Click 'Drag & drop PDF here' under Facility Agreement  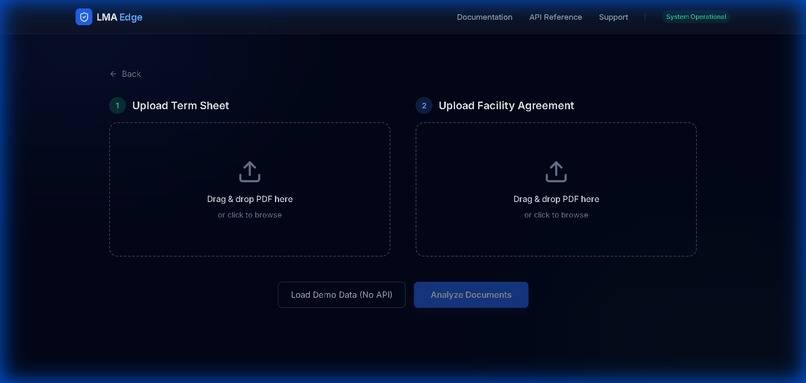click(556, 199)
